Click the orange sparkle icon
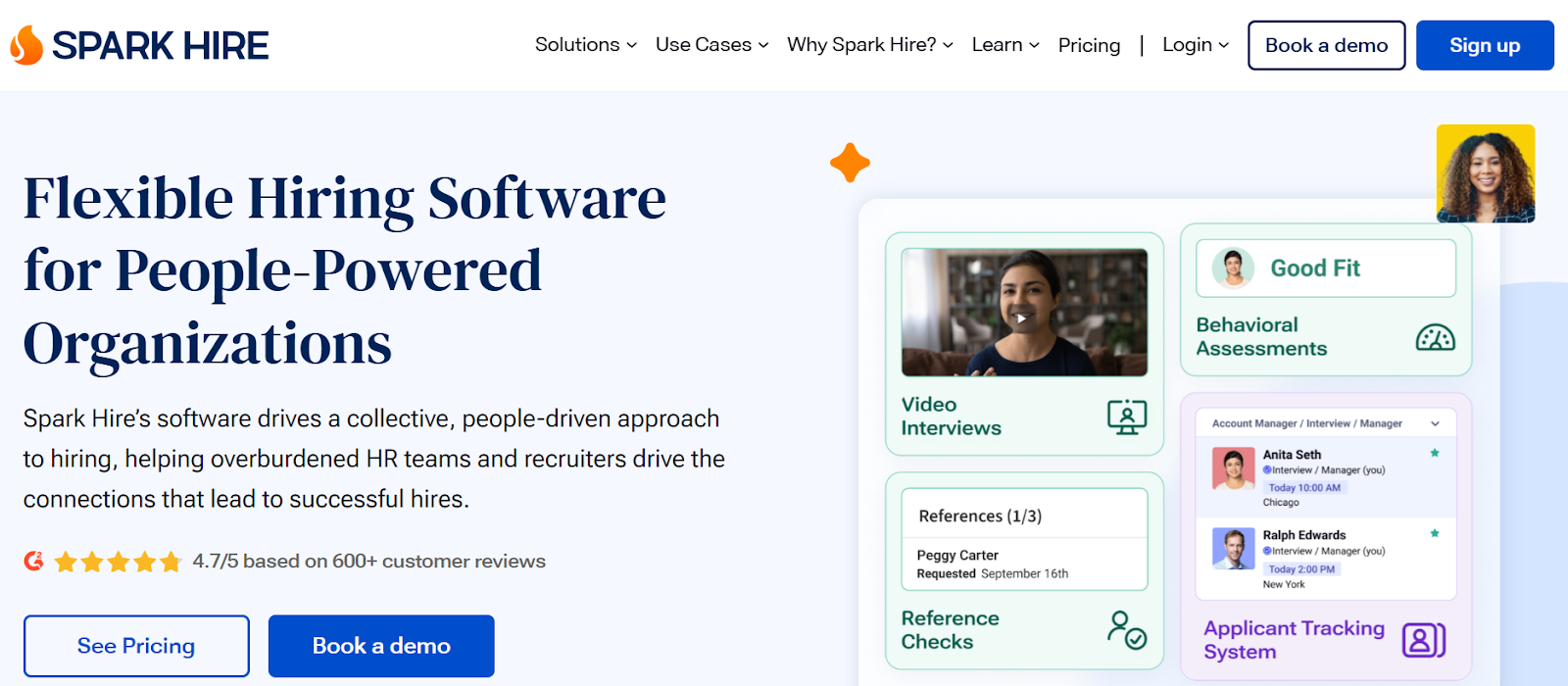 [x=850, y=163]
